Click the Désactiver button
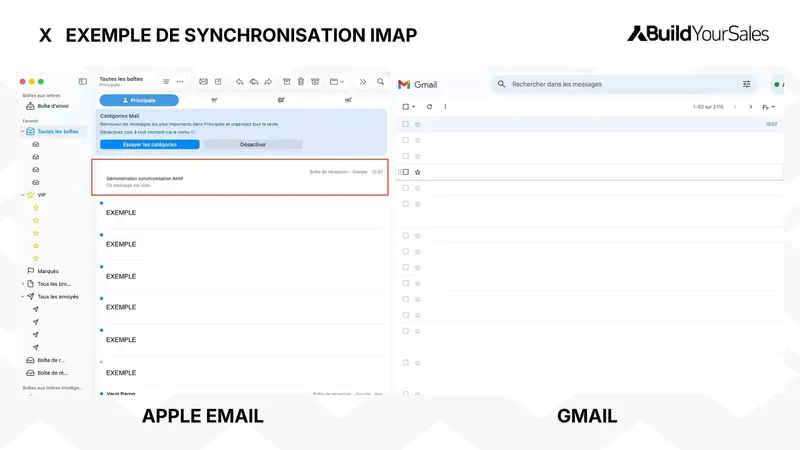The image size is (800, 450). click(x=253, y=144)
